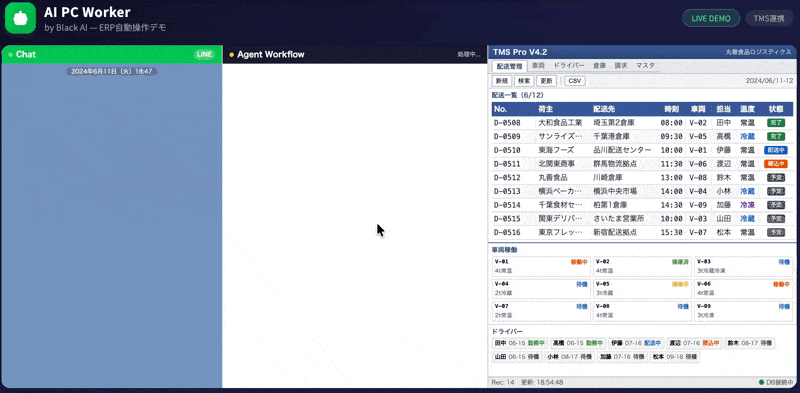Open the マスタ tab
This screenshot has height=393, width=800.
pyautogui.click(x=645, y=66)
